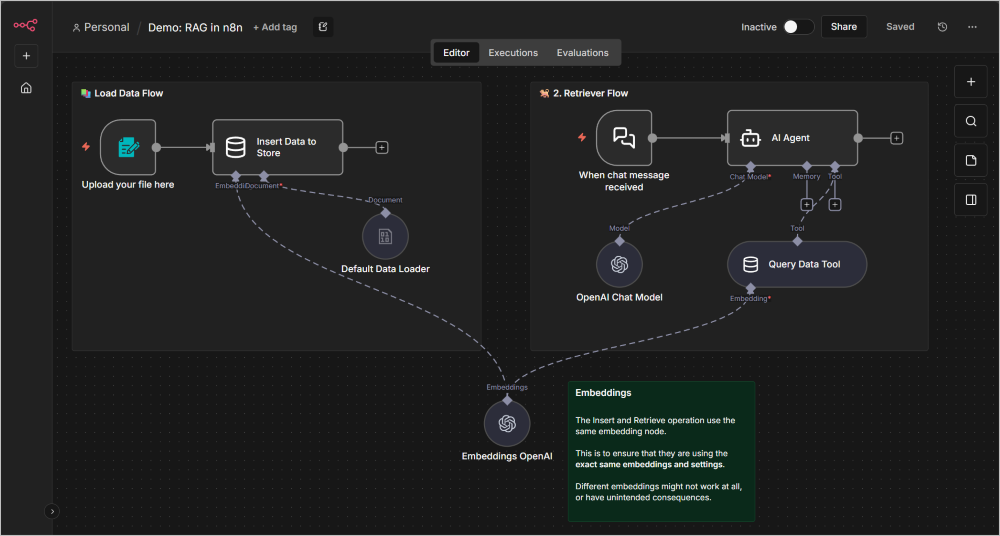Add a sticky note from right toolbar
The width and height of the screenshot is (1000, 536).
point(970,161)
